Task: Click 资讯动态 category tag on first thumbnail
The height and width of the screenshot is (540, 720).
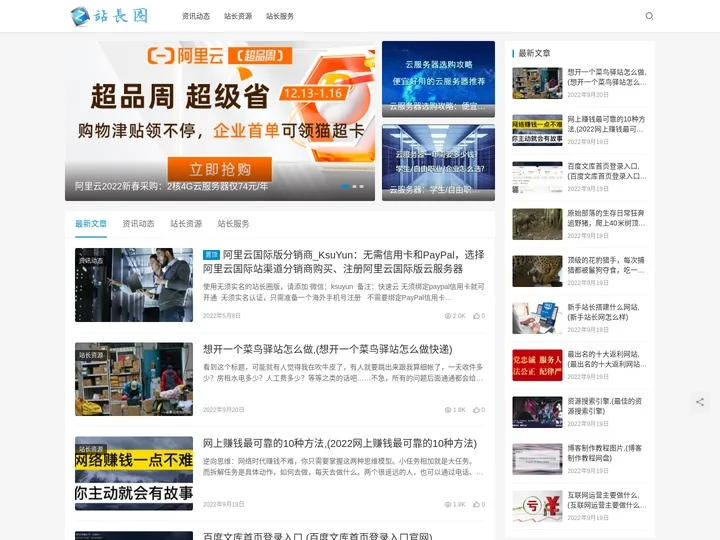Action: [91, 261]
